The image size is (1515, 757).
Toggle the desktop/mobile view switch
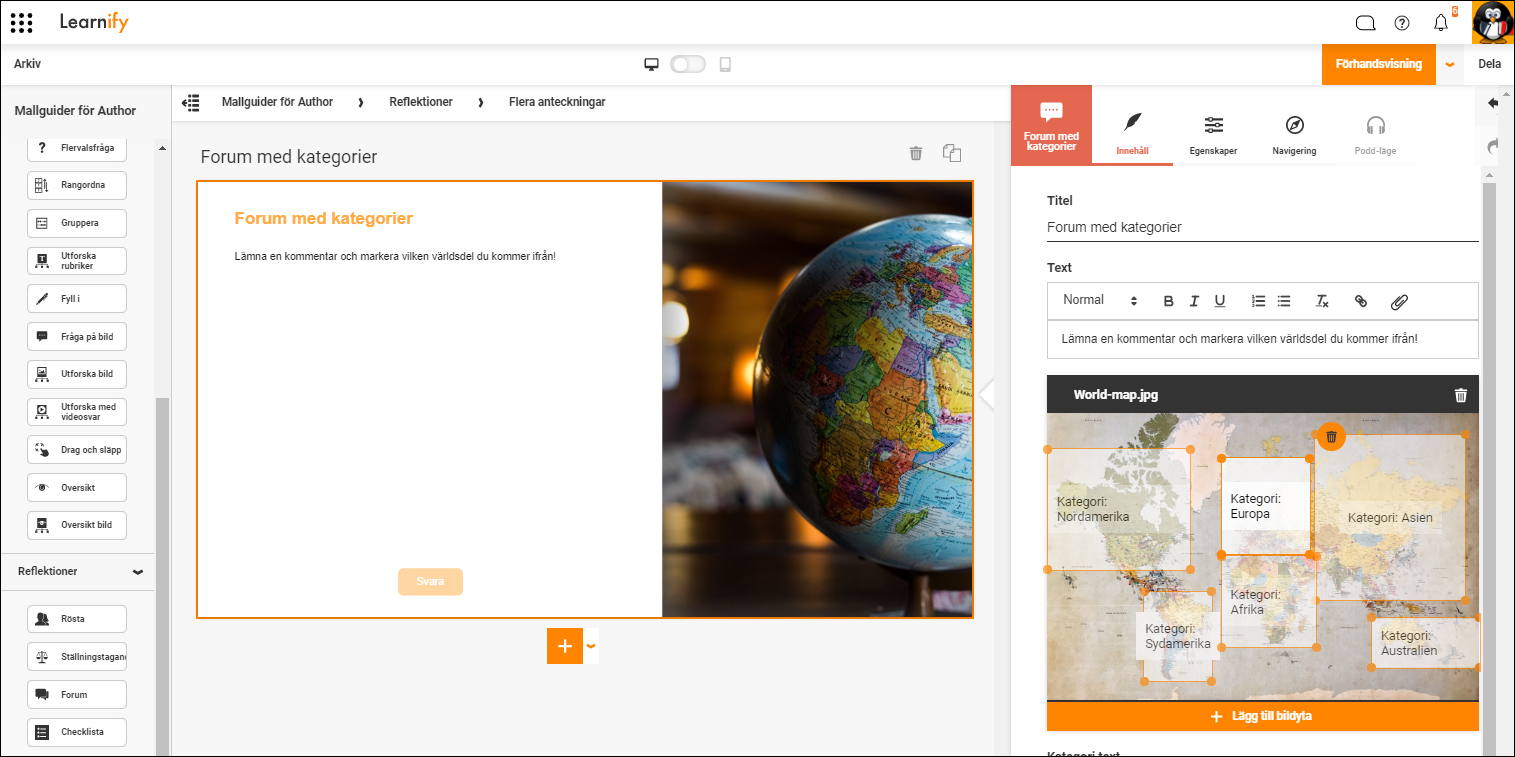click(688, 64)
